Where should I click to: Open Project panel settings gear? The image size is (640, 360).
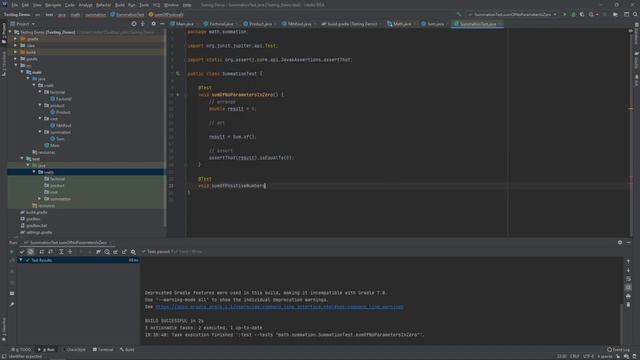(153, 24)
